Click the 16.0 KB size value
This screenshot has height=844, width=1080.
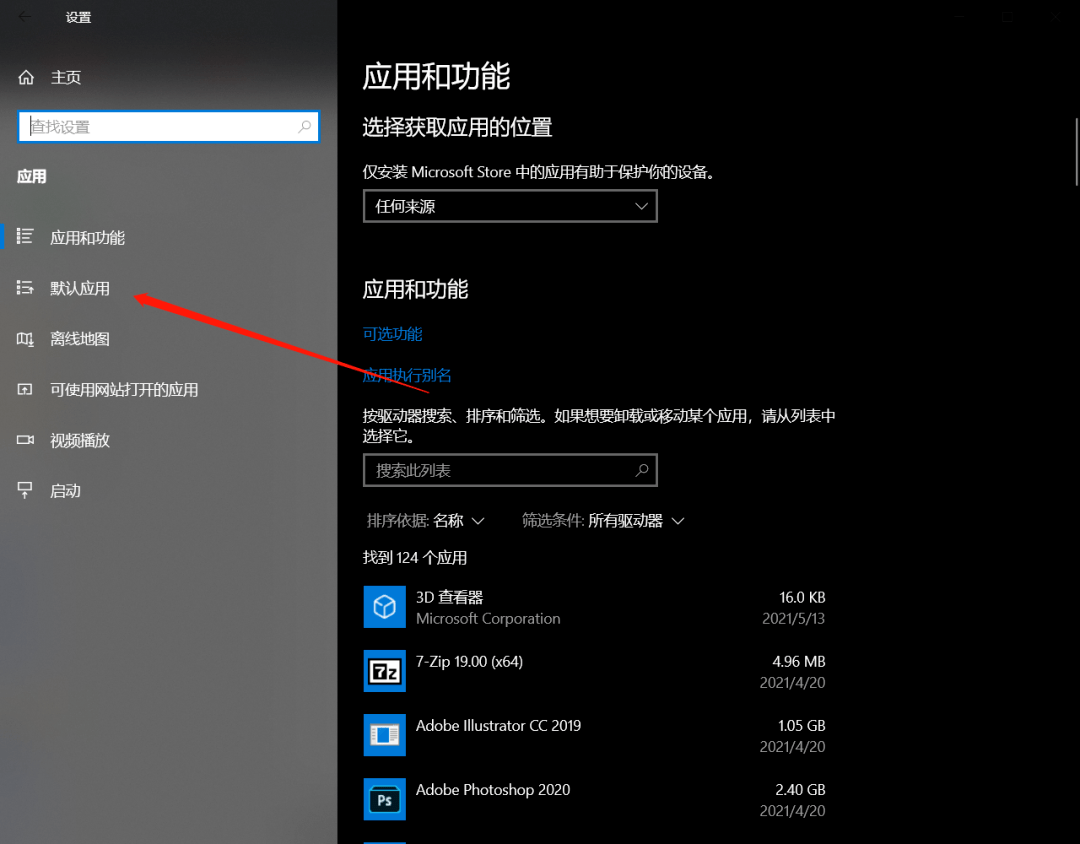pyautogui.click(x=802, y=597)
